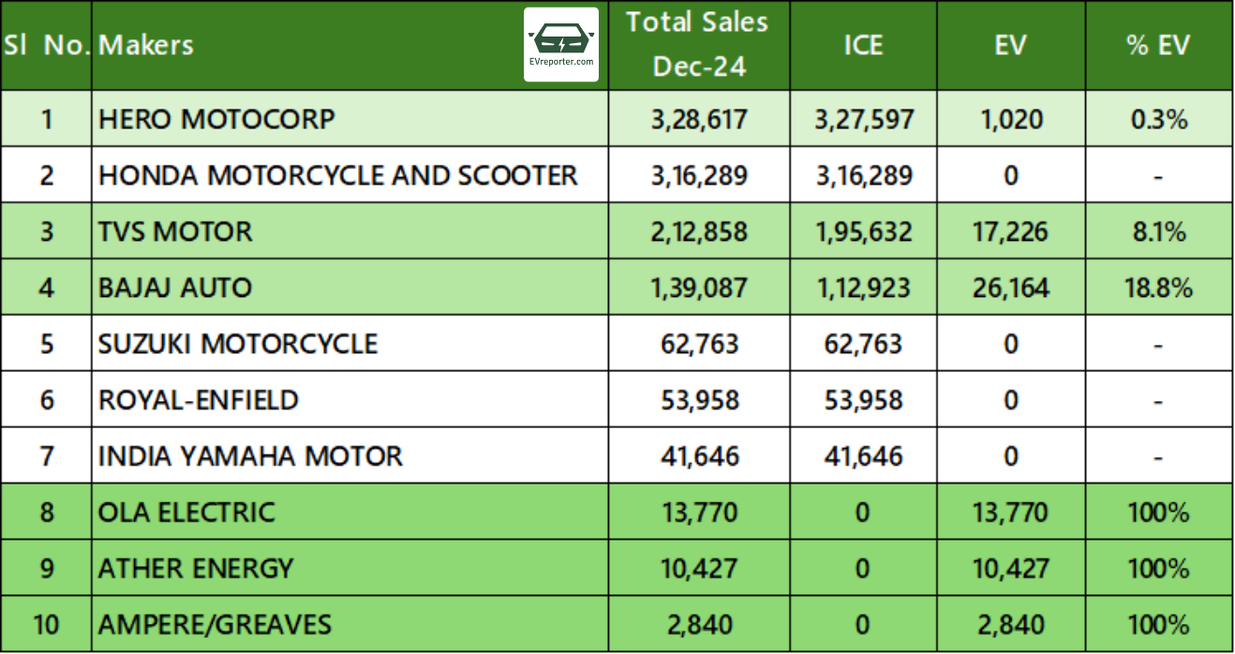Image resolution: width=1235 pixels, height=654 pixels.
Task: Select Ola Electric's 100% EV share
Action: click(1158, 512)
